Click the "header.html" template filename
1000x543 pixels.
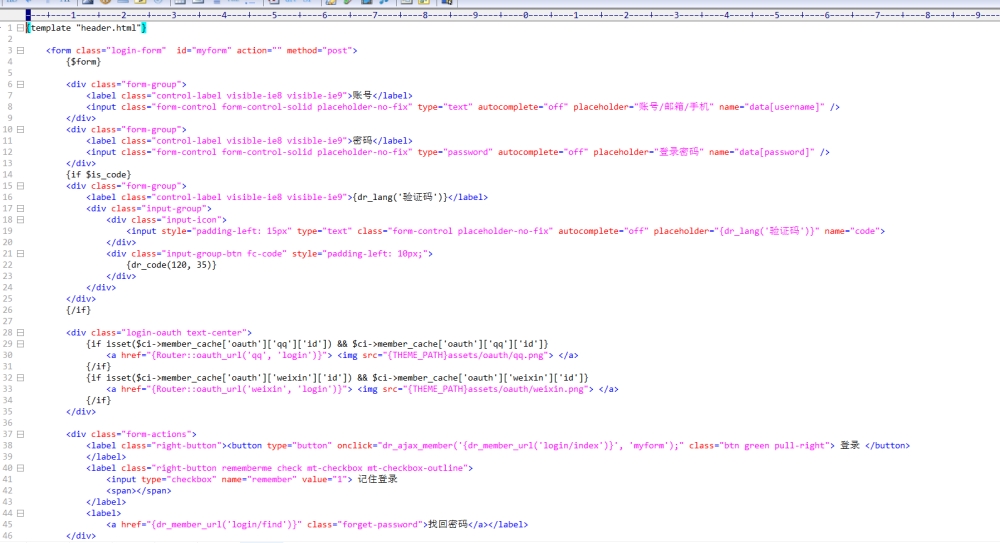tap(108, 28)
